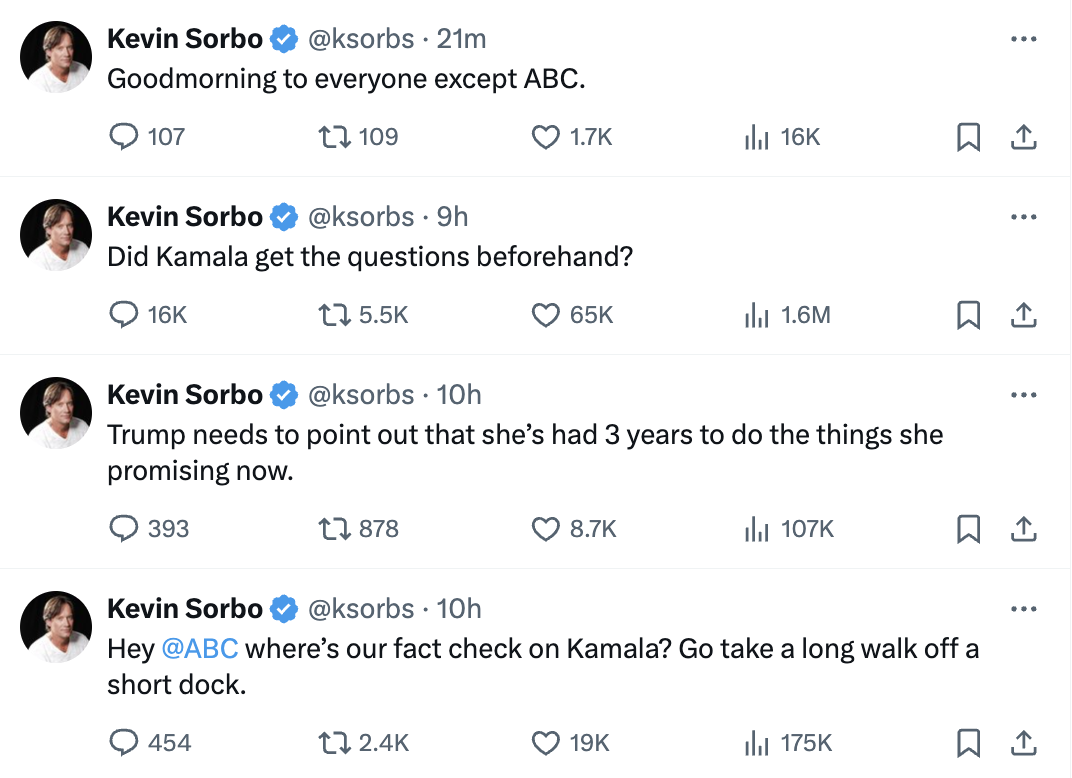Open the timestamp link showing 21m
Image resolution: width=1072 pixels, height=778 pixels.
pyautogui.click(x=461, y=38)
